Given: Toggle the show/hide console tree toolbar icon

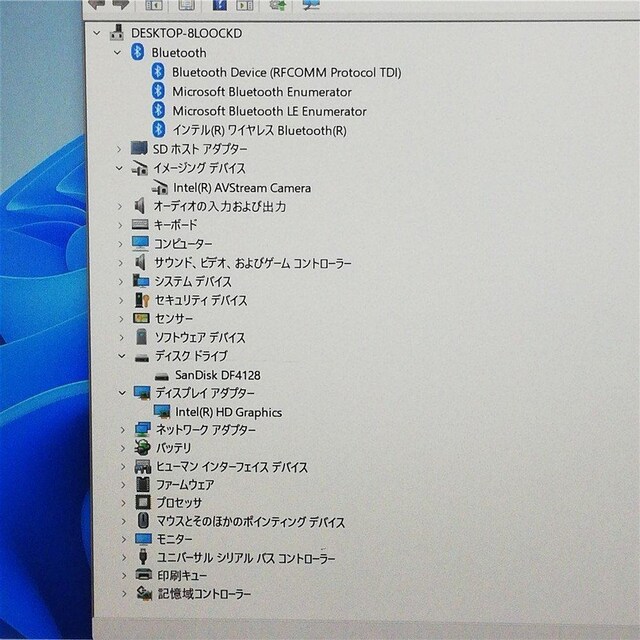Looking at the screenshot, I should (x=153, y=4).
